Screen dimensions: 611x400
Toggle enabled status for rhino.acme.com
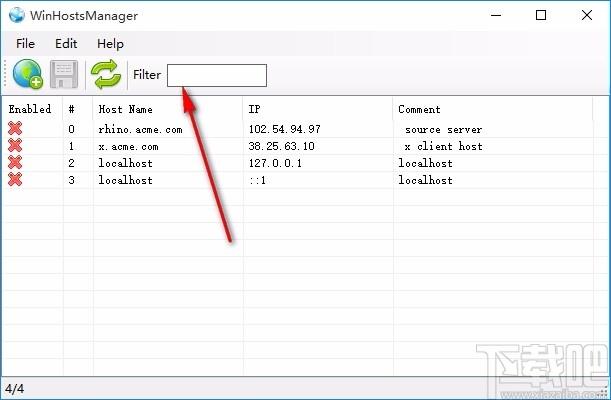point(15,128)
